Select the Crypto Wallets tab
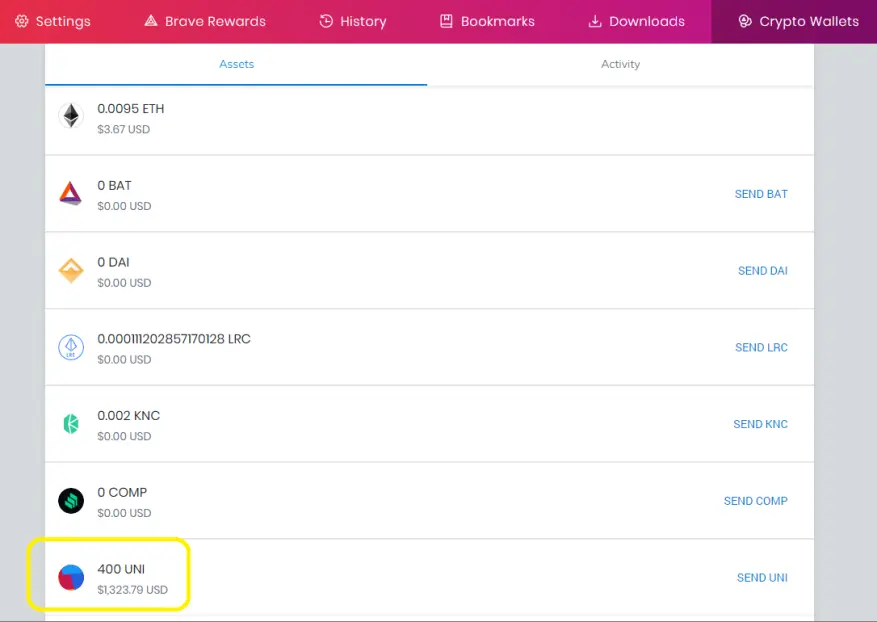Screen dimensions: 877x622 [794, 21]
